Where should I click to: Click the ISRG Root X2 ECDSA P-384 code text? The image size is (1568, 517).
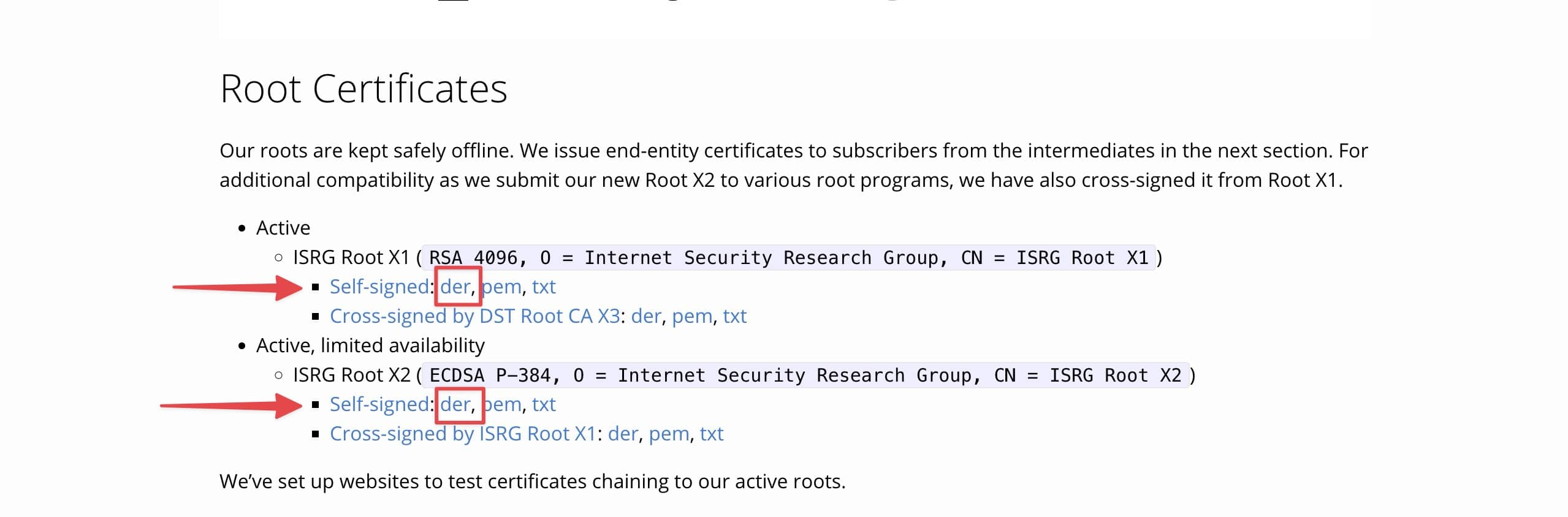pyautogui.click(x=805, y=375)
